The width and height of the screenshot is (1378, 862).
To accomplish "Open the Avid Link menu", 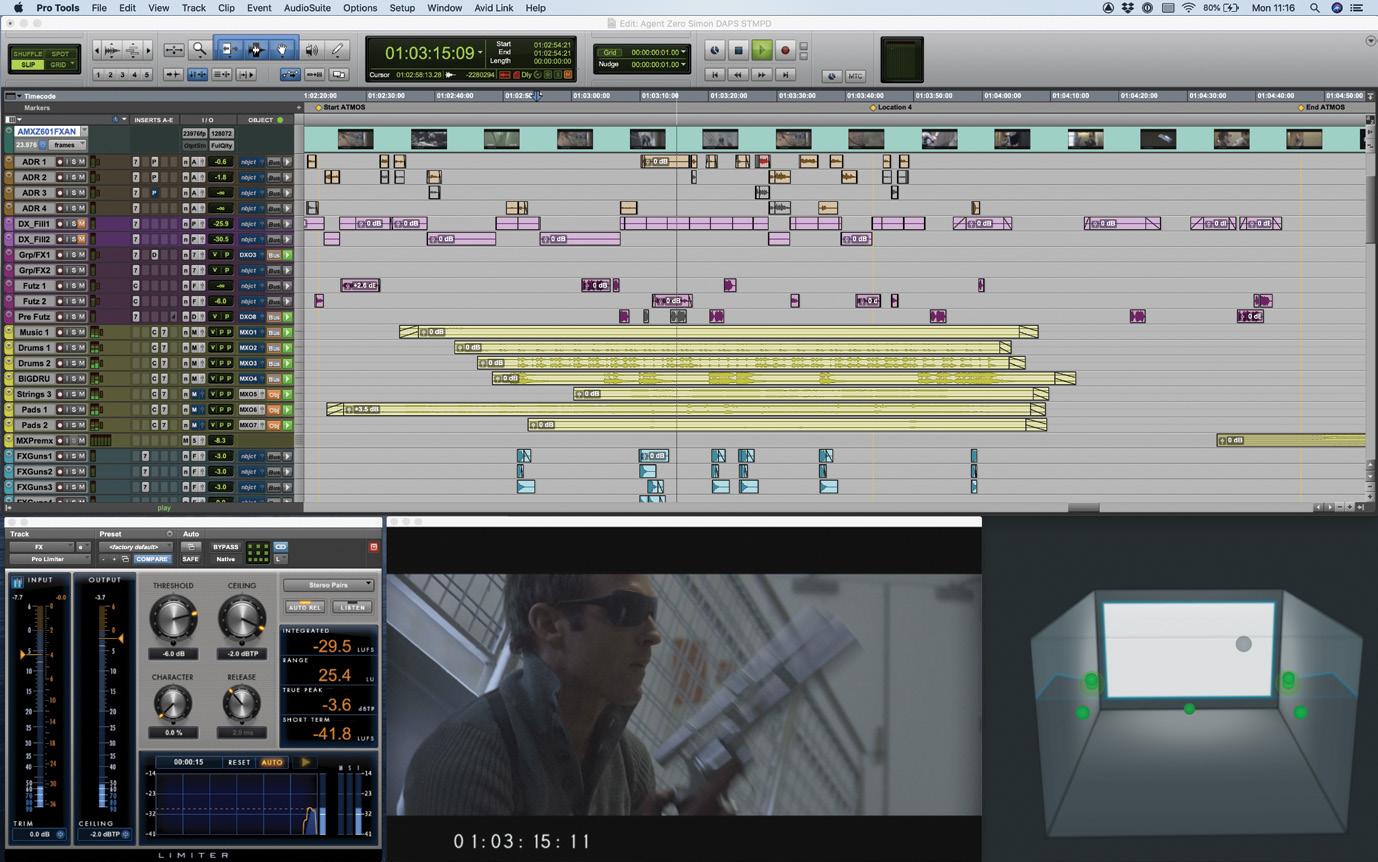I will 493,8.
